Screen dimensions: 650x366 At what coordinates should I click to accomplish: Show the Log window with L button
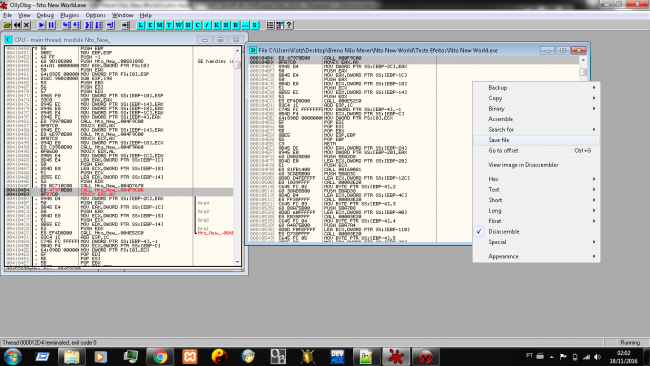click(x=141, y=25)
